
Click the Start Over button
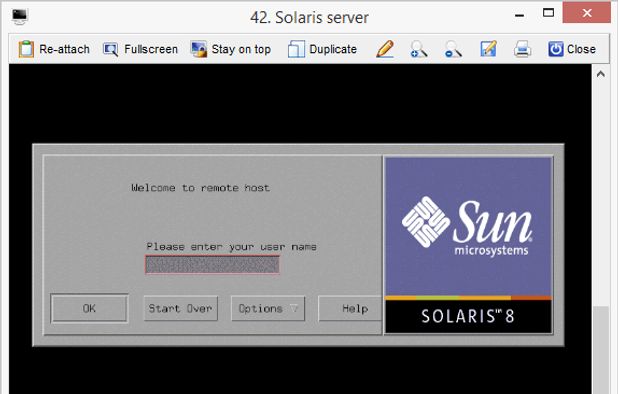(181, 308)
